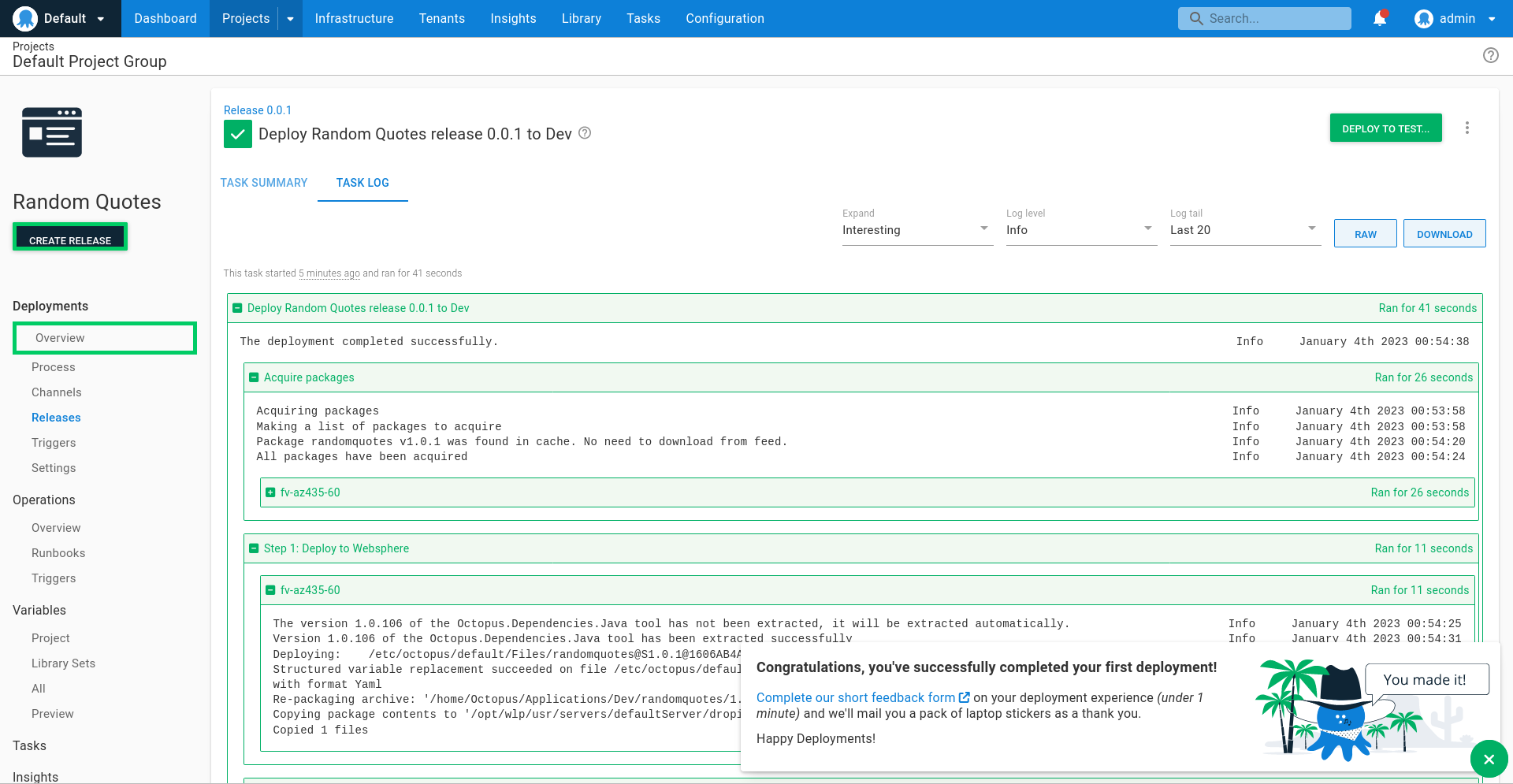Click in the top Search field

[1264, 18]
